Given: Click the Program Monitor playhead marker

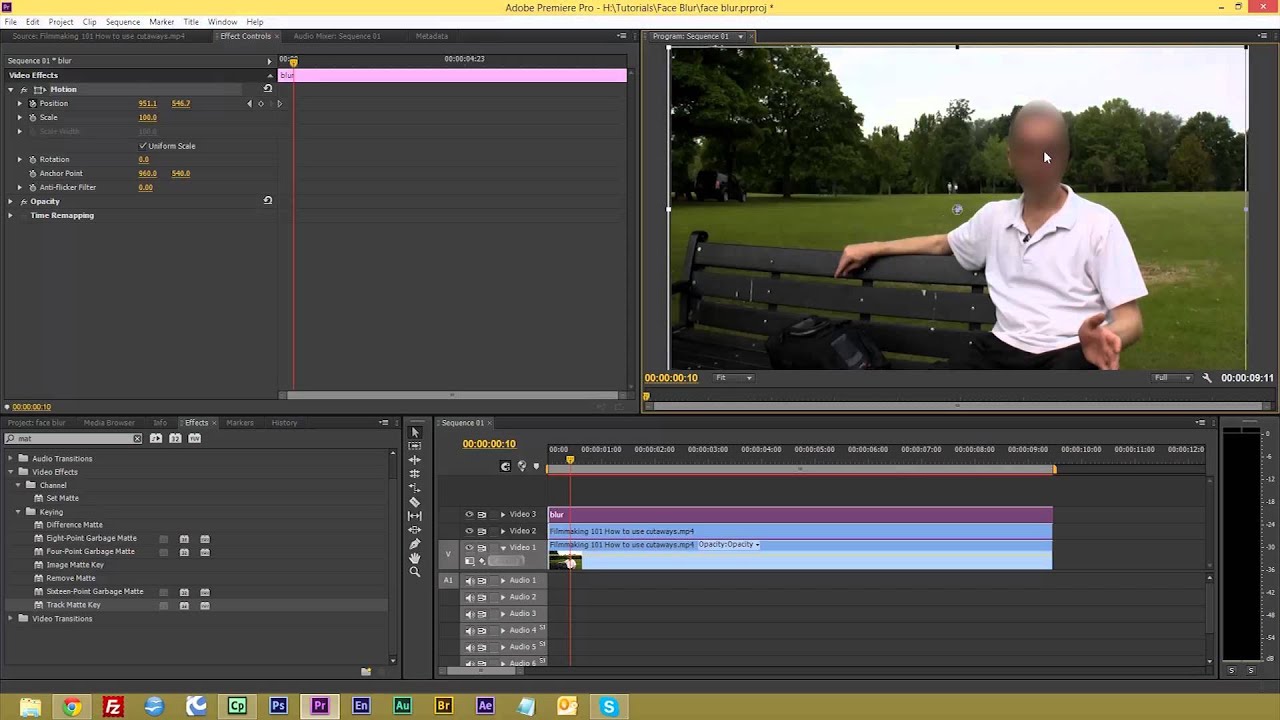Looking at the screenshot, I should [x=646, y=396].
